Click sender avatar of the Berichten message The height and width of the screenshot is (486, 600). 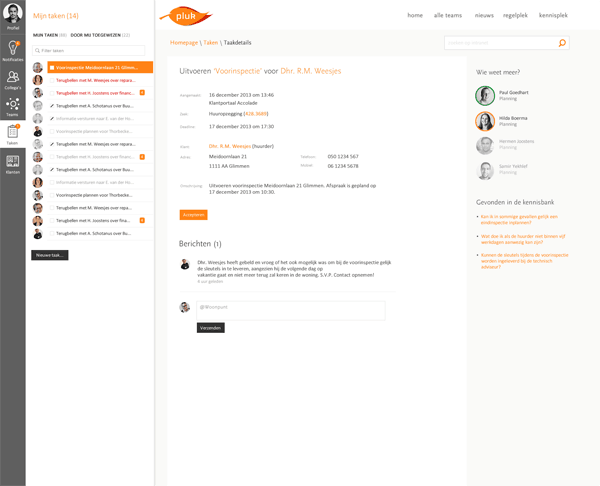pos(185,264)
